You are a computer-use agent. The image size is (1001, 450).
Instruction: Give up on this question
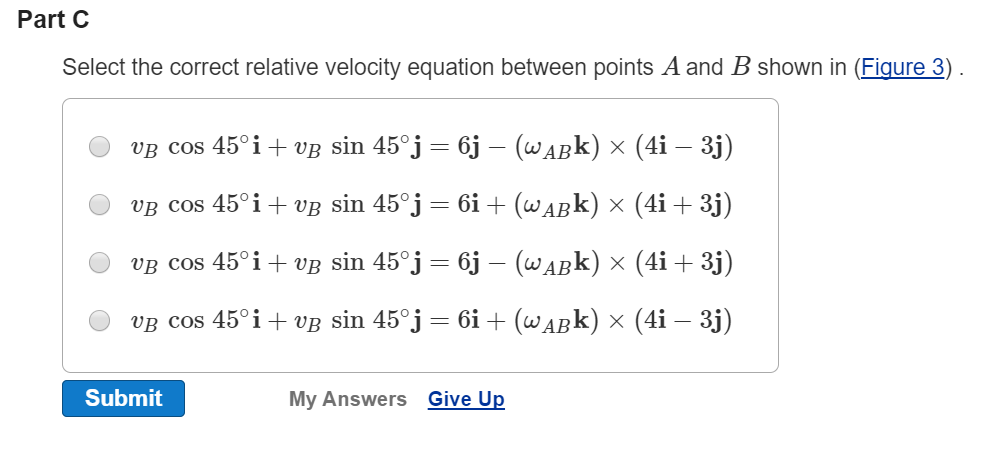click(466, 399)
